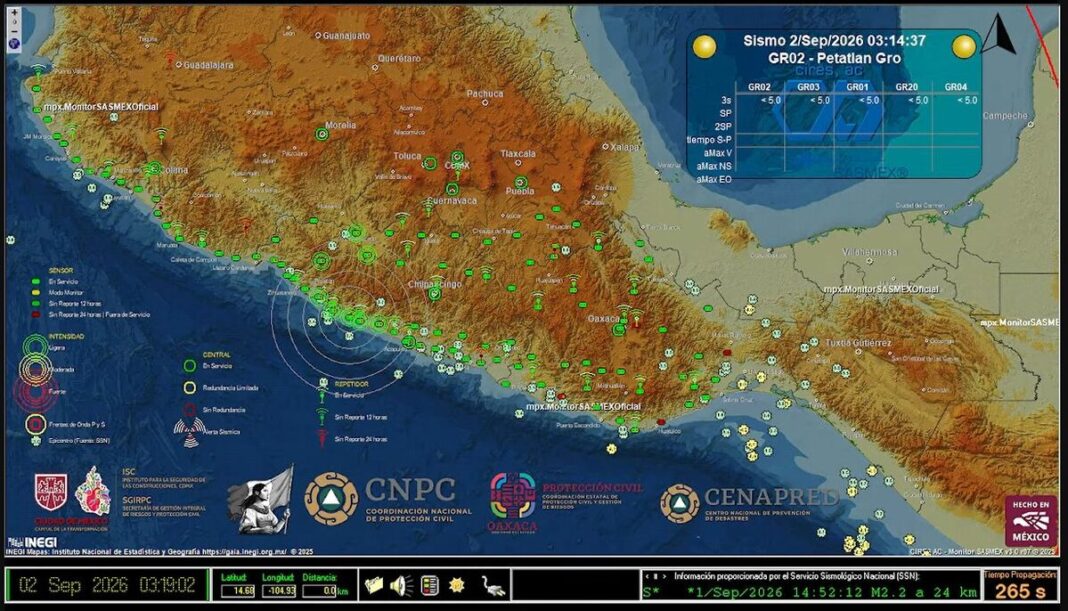Click the Puebla central station circle marker

[521, 182]
